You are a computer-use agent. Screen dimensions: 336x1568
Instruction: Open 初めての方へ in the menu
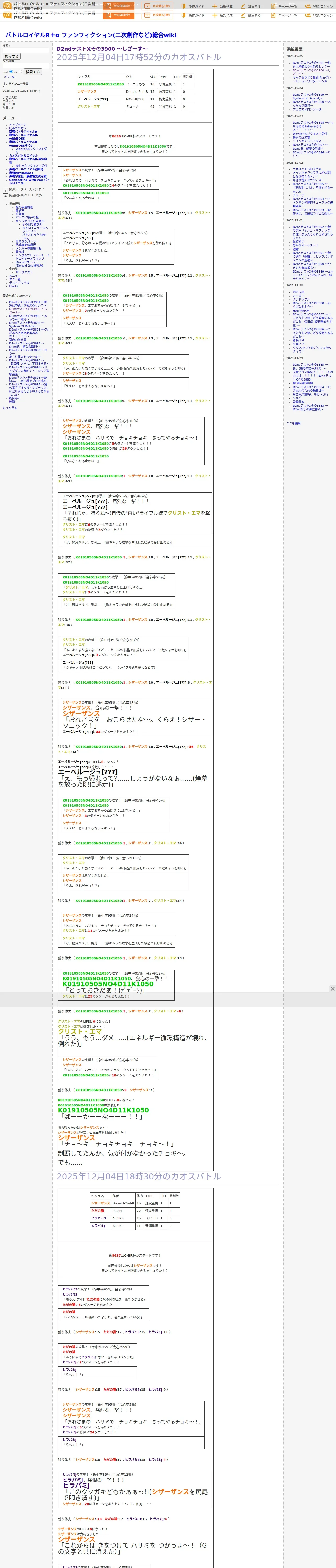(18, 128)
